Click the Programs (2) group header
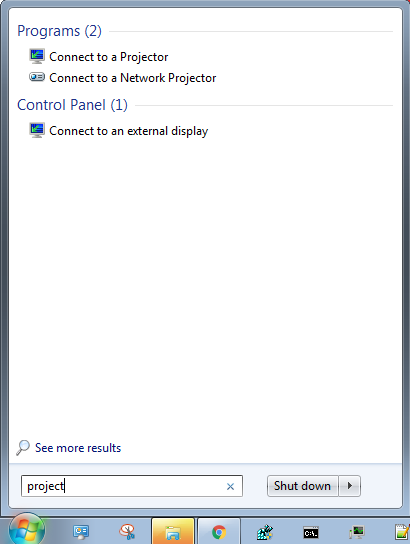The height and width of the screenshot is (544, 410). coord(59,31)
